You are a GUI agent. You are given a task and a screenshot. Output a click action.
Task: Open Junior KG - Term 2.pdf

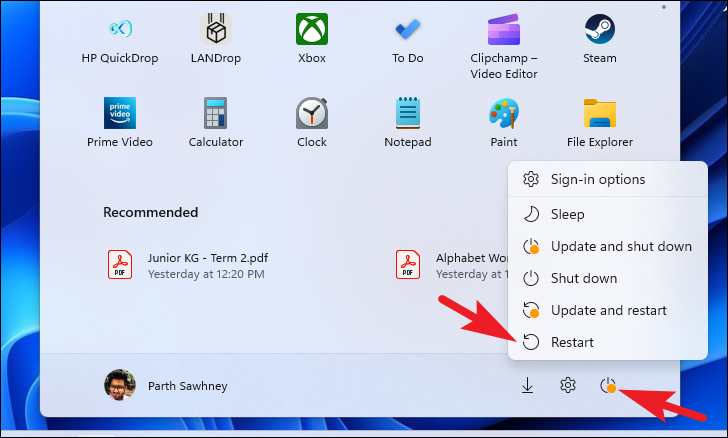(188, 265)
